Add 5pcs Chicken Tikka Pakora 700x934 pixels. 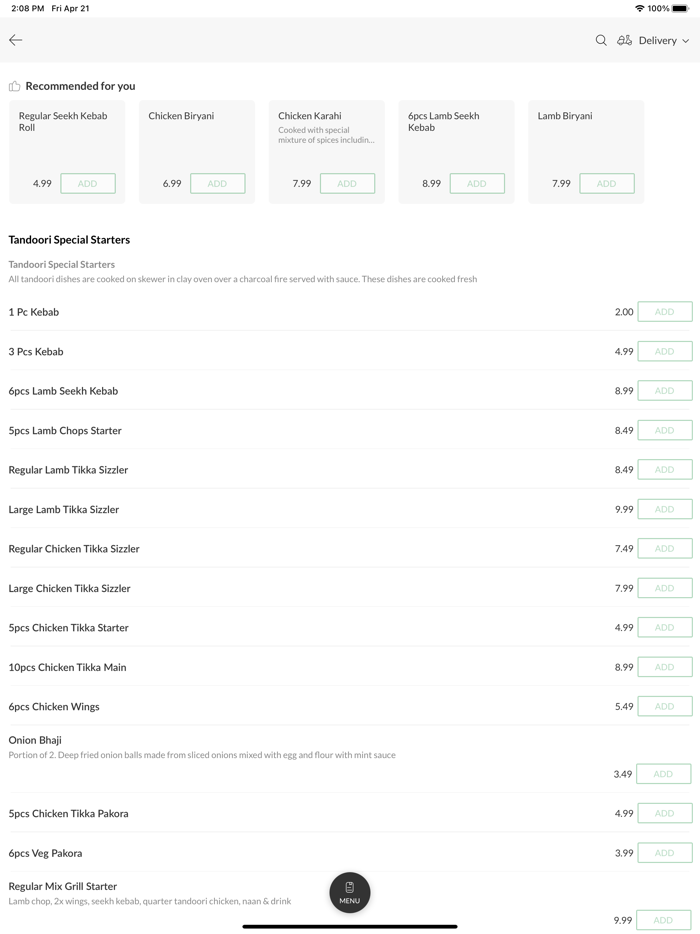click(x=665, y=813)
